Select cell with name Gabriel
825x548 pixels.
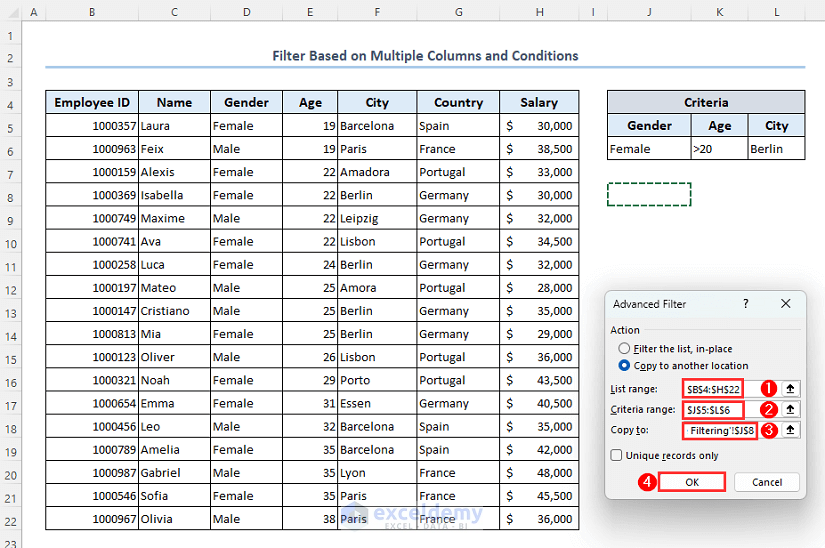pyautogui.click(x=174, y=473)
